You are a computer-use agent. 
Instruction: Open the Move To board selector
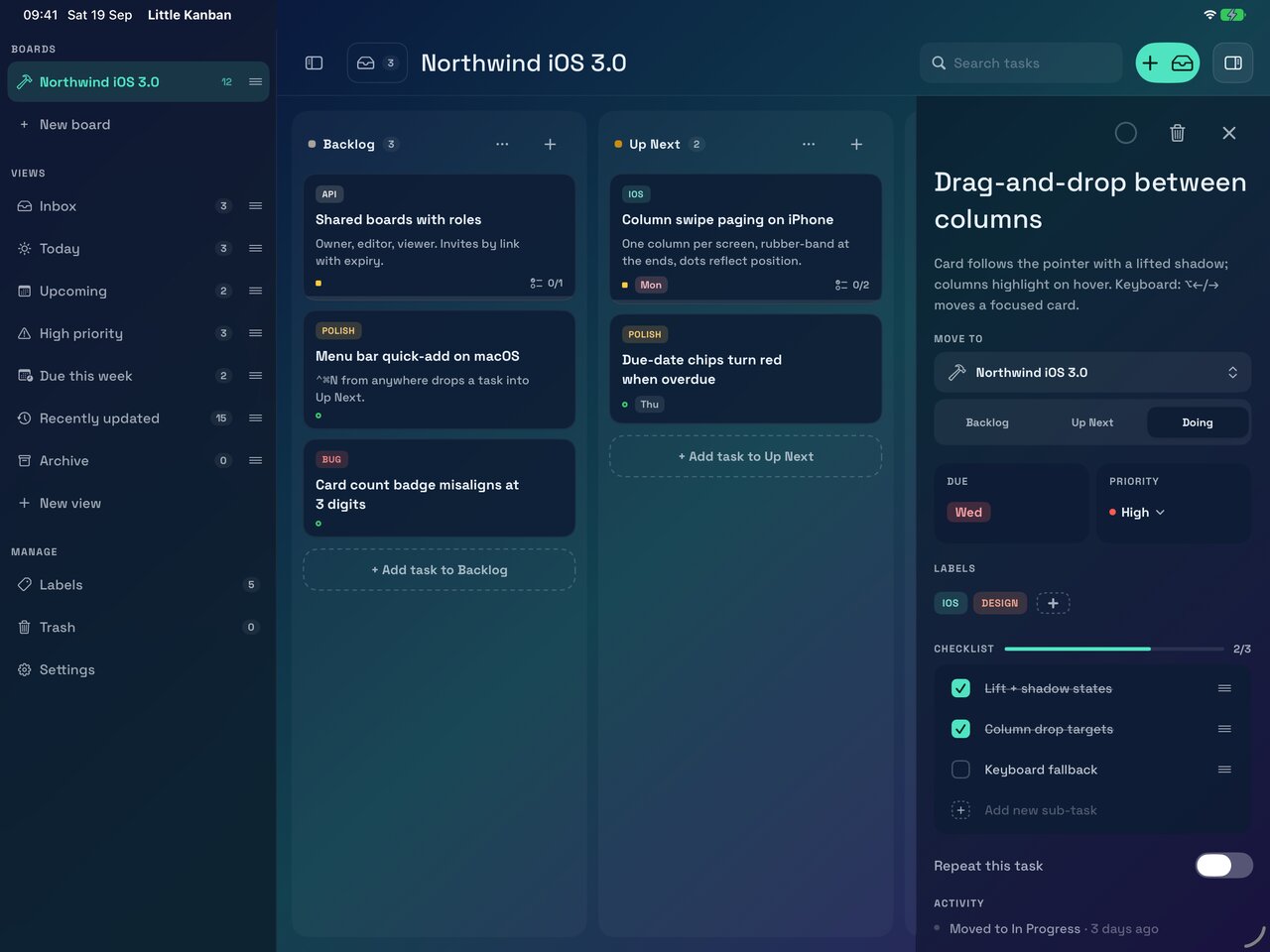pos(1092,373)
